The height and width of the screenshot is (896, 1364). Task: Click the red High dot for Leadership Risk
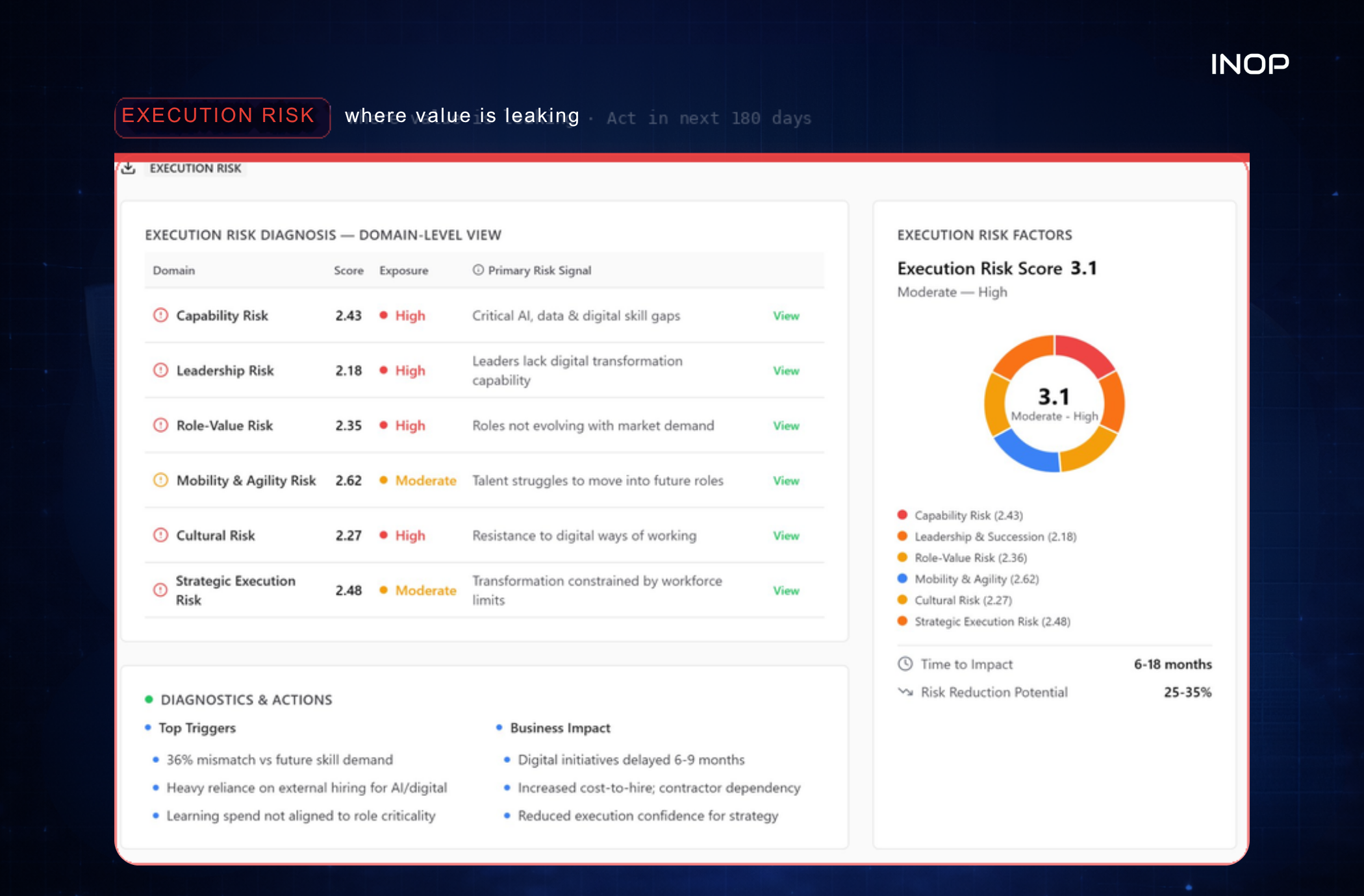383,370
